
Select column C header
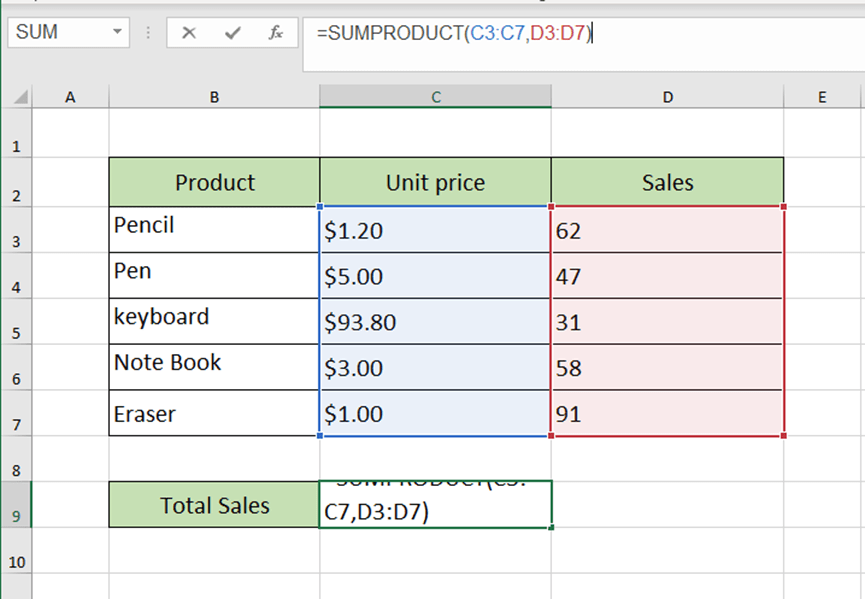435,97
